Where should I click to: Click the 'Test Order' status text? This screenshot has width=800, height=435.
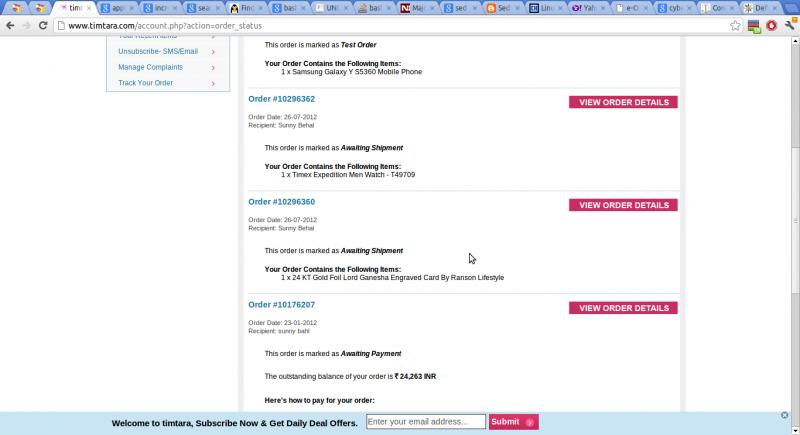click(x=358, y=45)
